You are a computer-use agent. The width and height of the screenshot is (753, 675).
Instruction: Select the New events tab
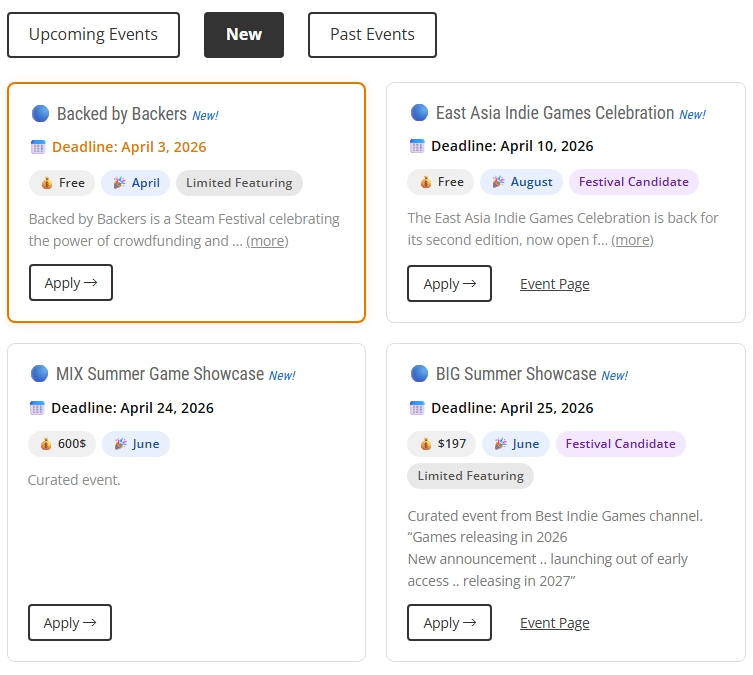[244, 35]
